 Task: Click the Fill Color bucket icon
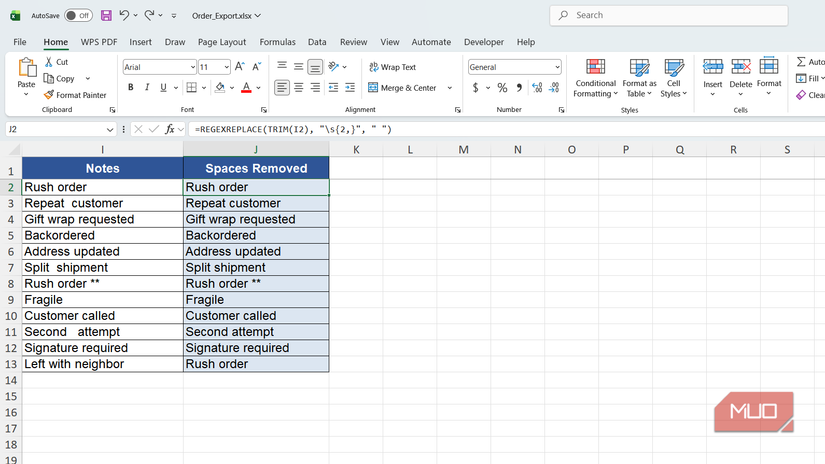(220, 87)
